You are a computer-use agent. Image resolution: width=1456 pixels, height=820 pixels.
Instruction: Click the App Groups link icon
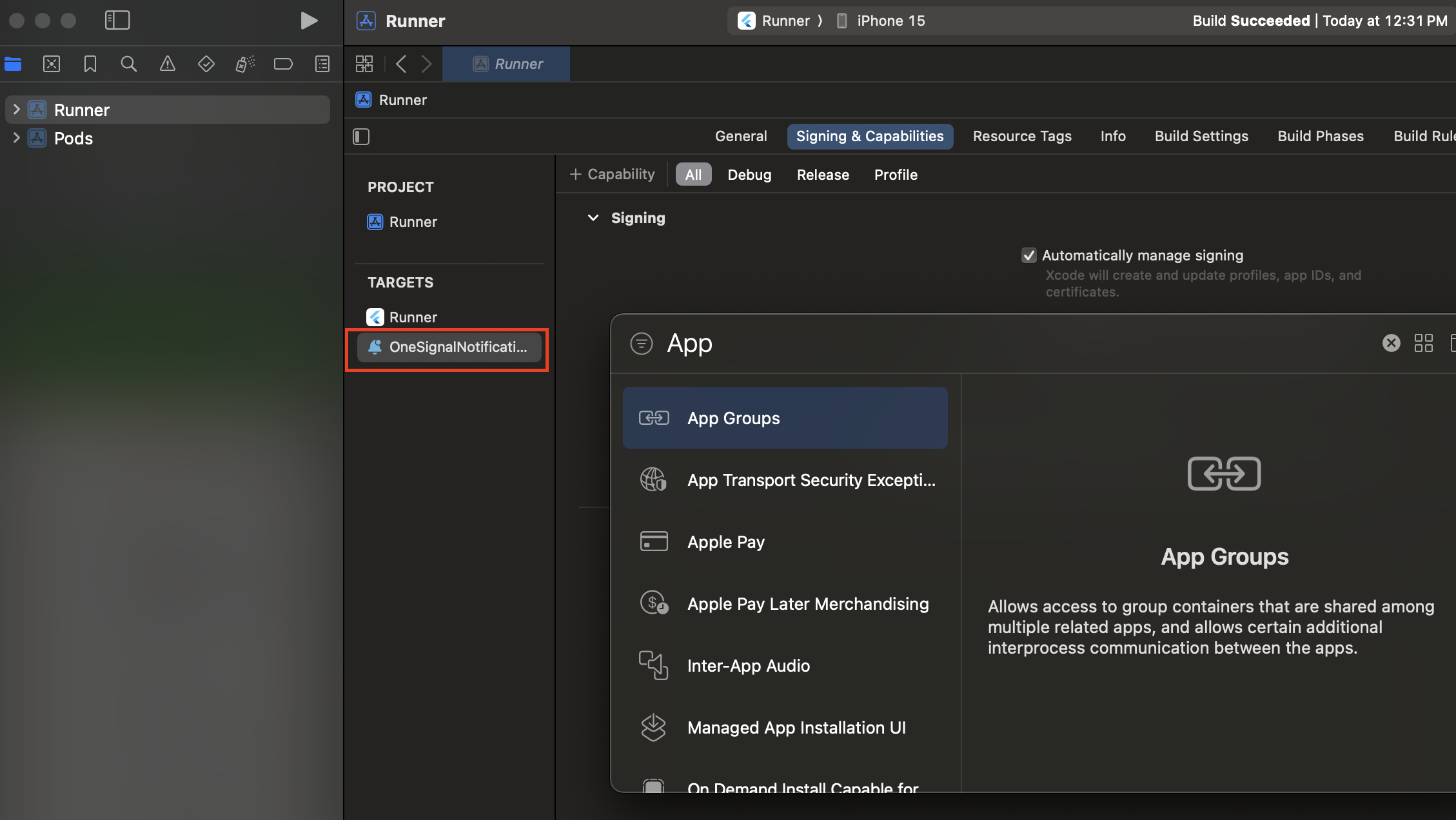654,418
